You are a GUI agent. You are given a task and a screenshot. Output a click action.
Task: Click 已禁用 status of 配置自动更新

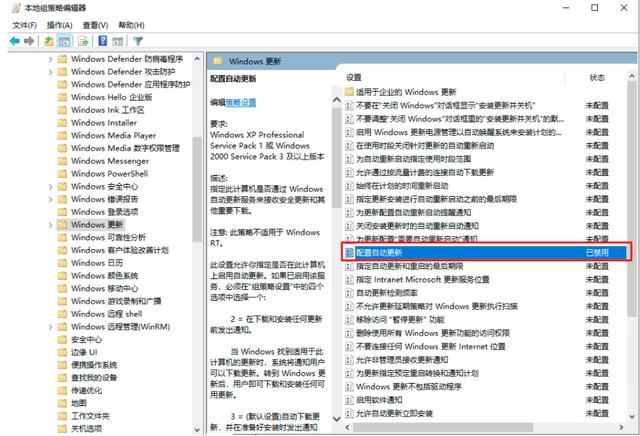coord(597,253)
